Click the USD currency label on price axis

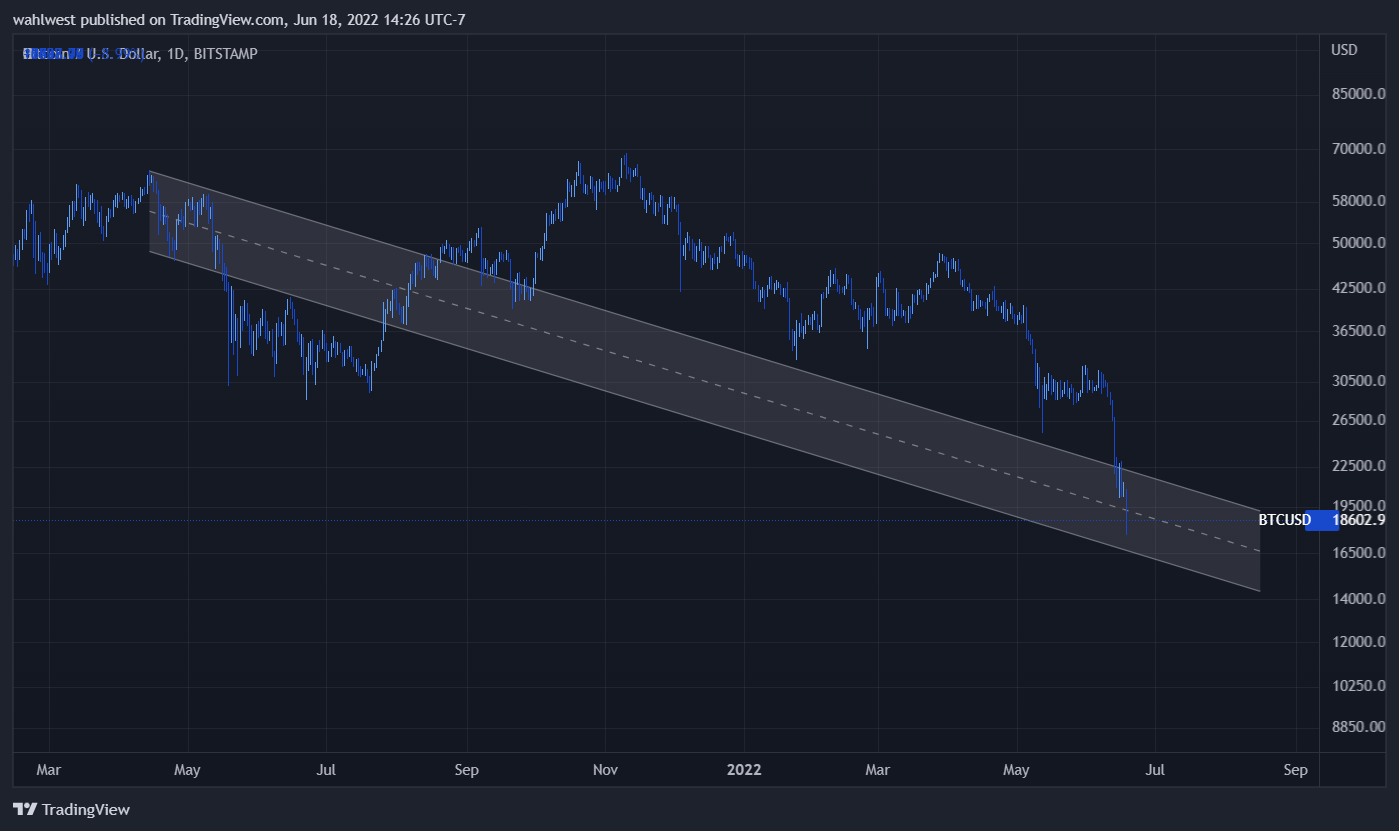point(1344,50)
